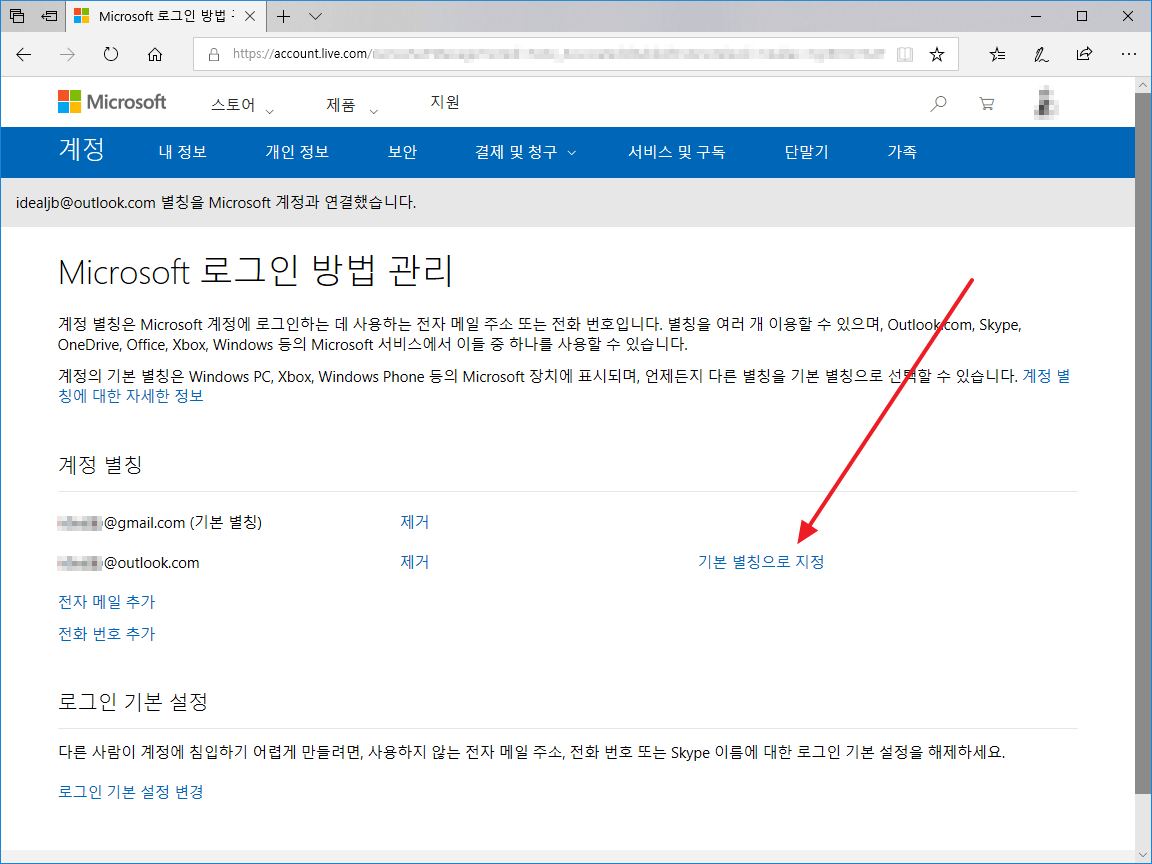Close the Microsoft 로그인 방법 tab
The width and height of the screenshot is (1152, 864).
click(x=250, y=16)
